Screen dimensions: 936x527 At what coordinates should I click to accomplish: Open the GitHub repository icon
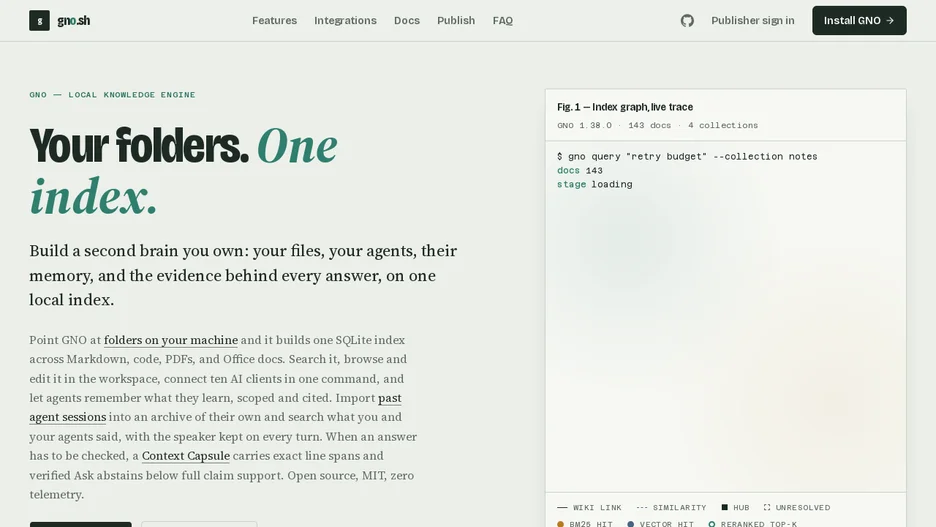click(687, 20)
